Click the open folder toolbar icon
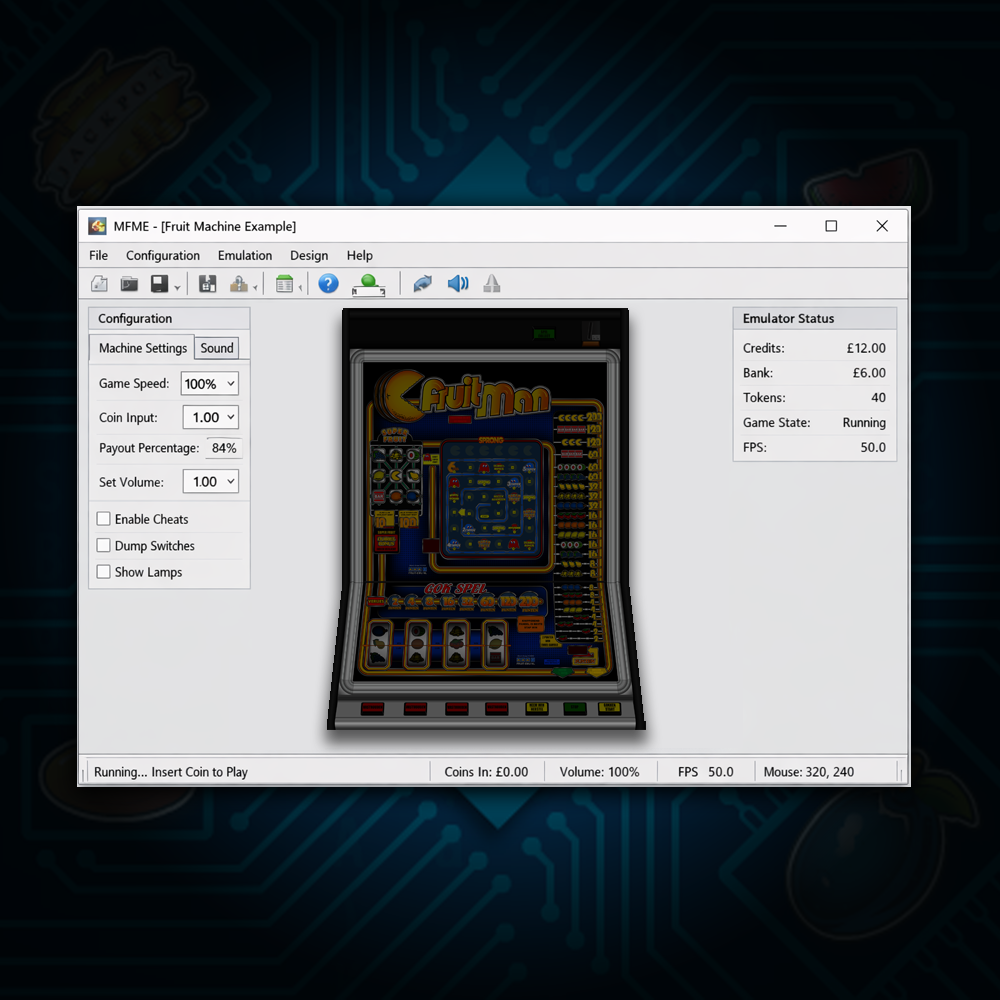 (129, 284)
